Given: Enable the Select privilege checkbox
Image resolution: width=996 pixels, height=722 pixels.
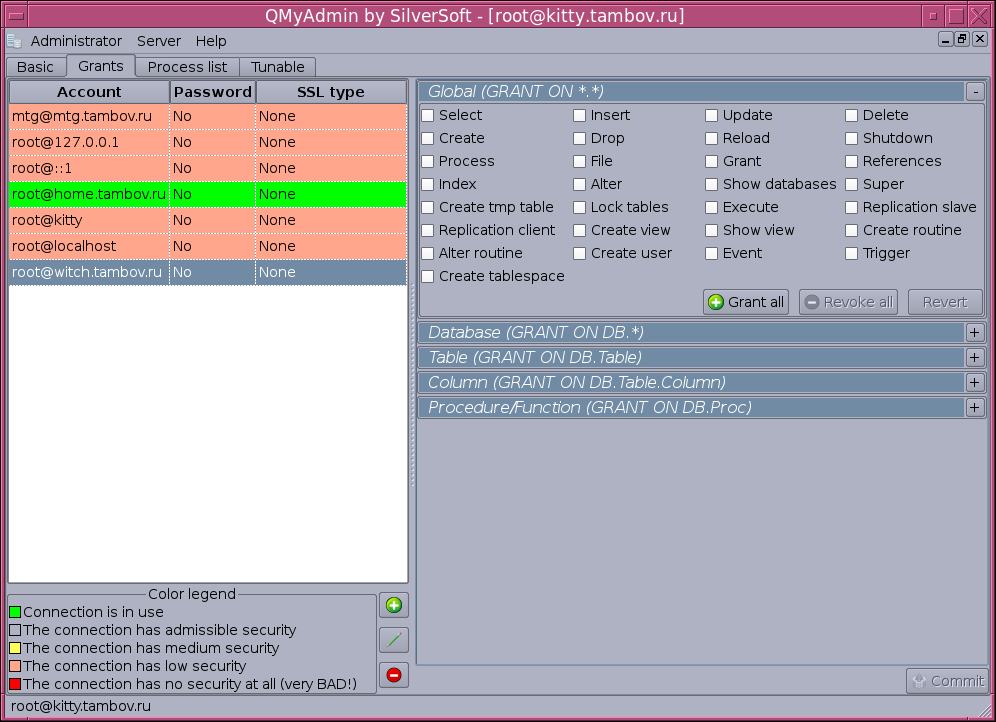Looking at the screenshot, I should 428,116.
